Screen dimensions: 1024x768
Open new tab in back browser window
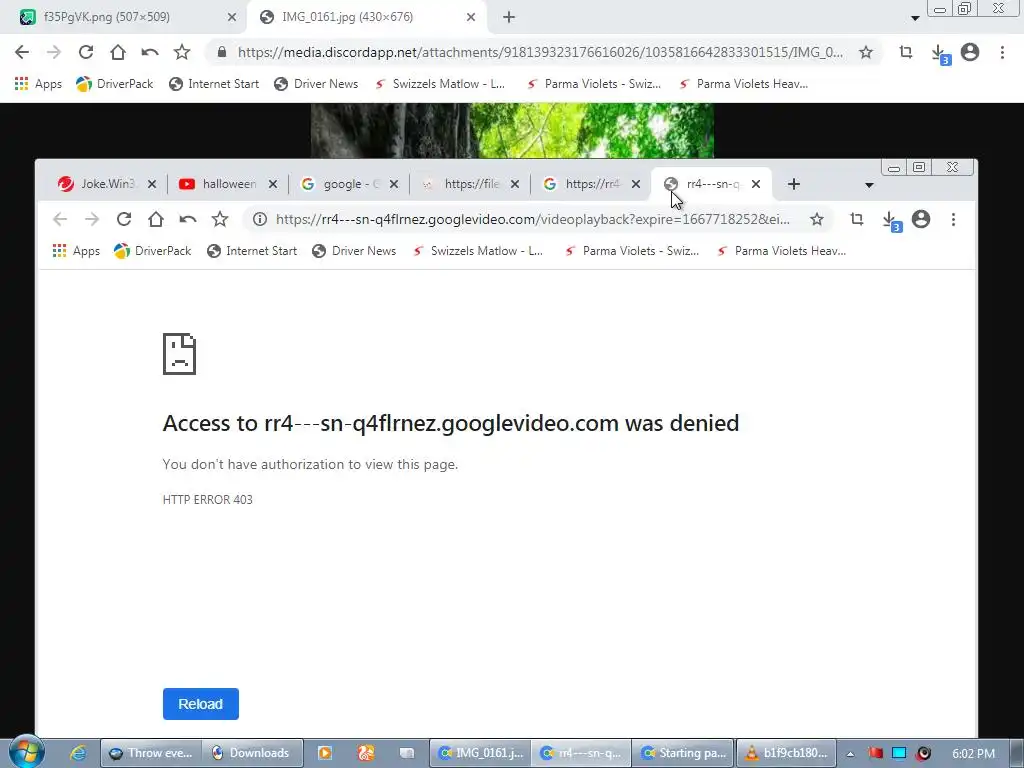coord(509,17)
